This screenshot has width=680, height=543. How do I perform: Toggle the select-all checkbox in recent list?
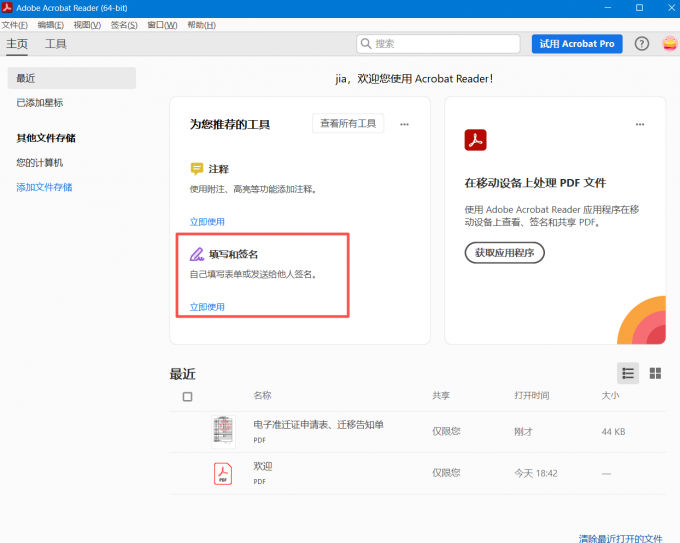[187, 396]
